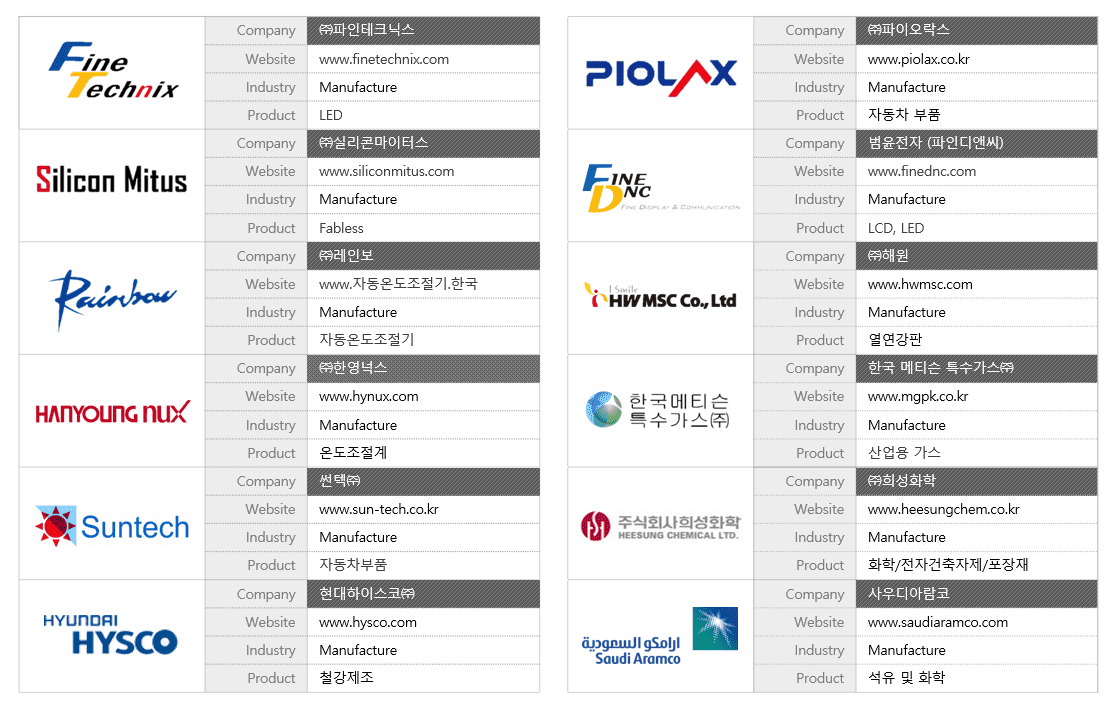
Task: Click the Heesung Chemical logo
Action: point(661,525)
